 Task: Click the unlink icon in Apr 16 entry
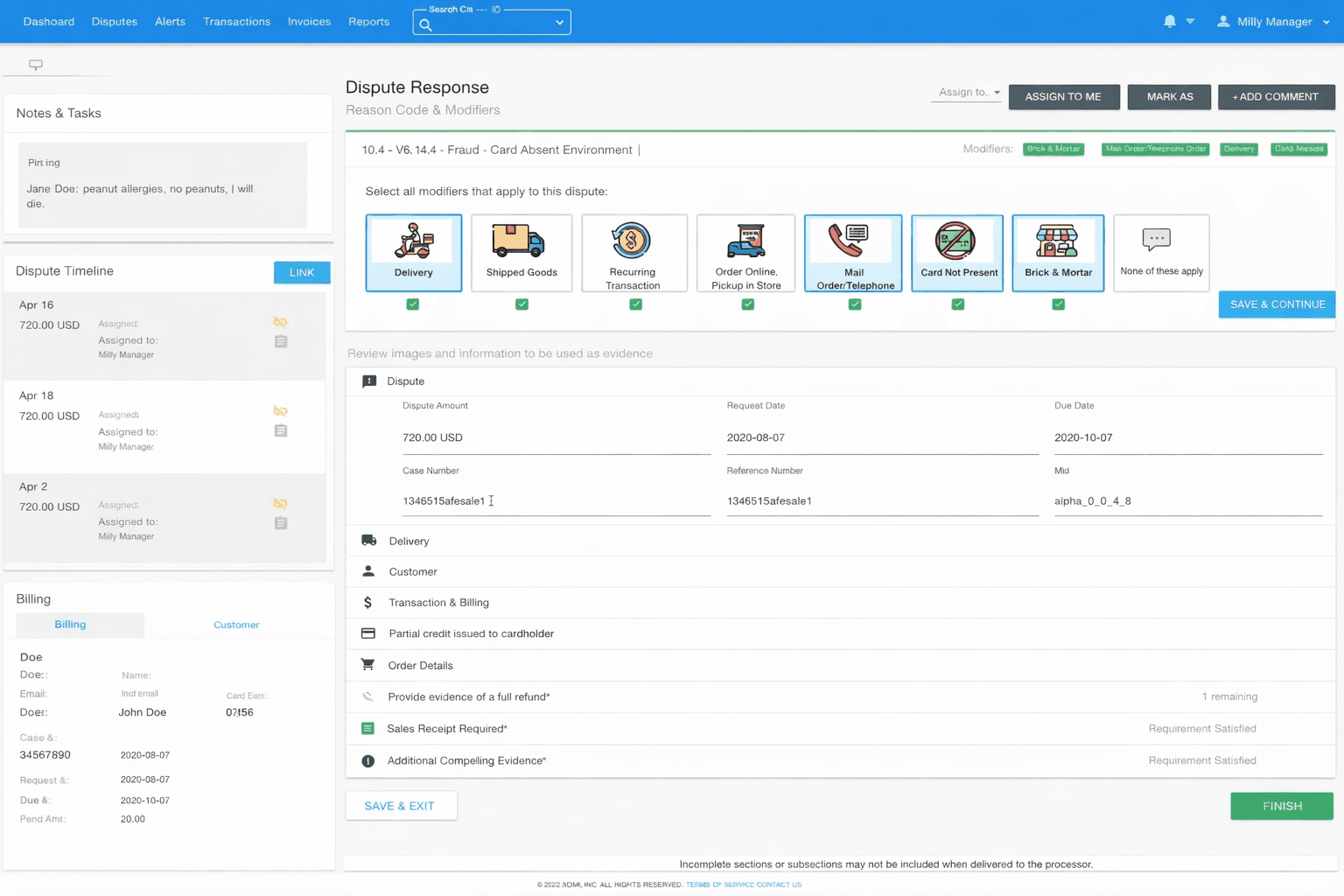point(280,322)
